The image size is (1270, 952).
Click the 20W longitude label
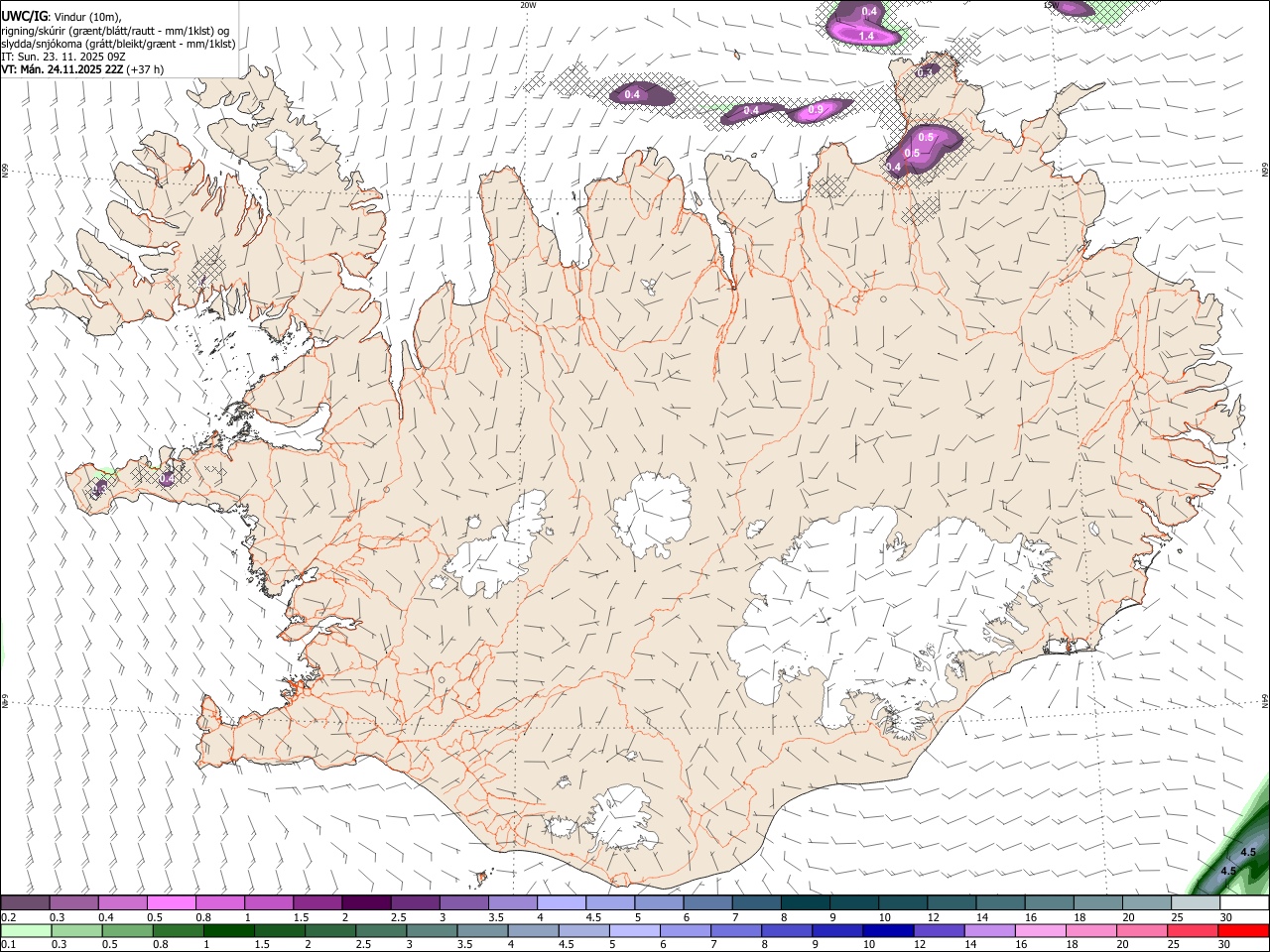click(528, 5)
